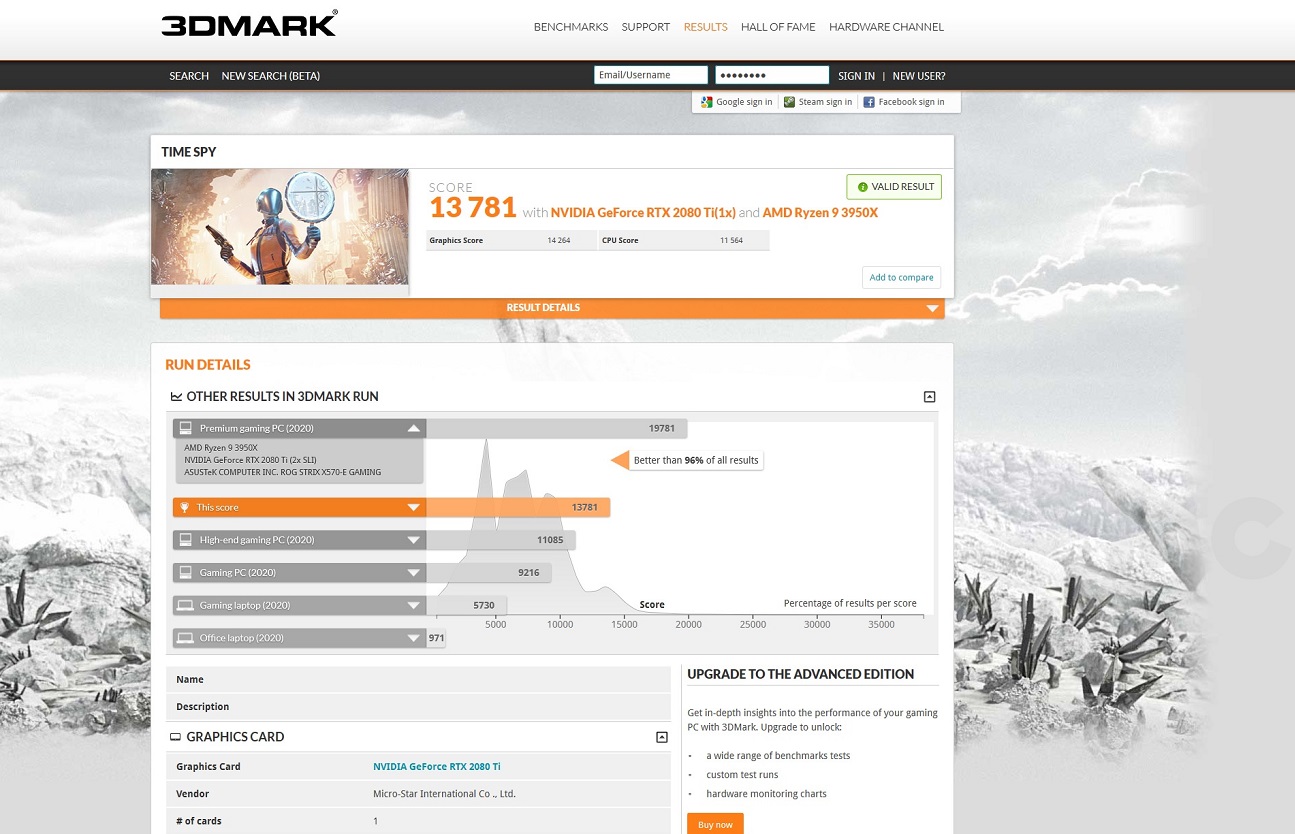Collapse the Graphics Card section icon
Screen dimensions: 1295x834
(x=661, y=737)
